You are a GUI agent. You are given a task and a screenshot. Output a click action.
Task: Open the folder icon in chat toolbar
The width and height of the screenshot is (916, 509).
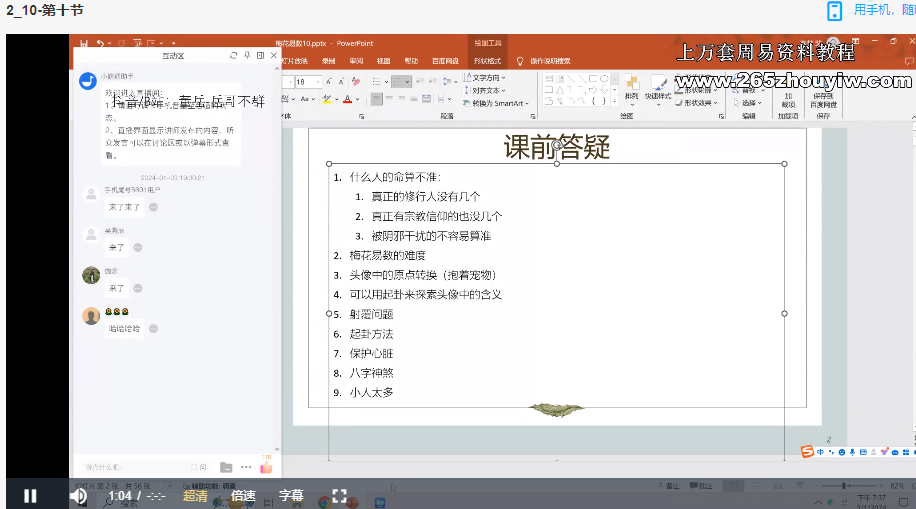226,467
